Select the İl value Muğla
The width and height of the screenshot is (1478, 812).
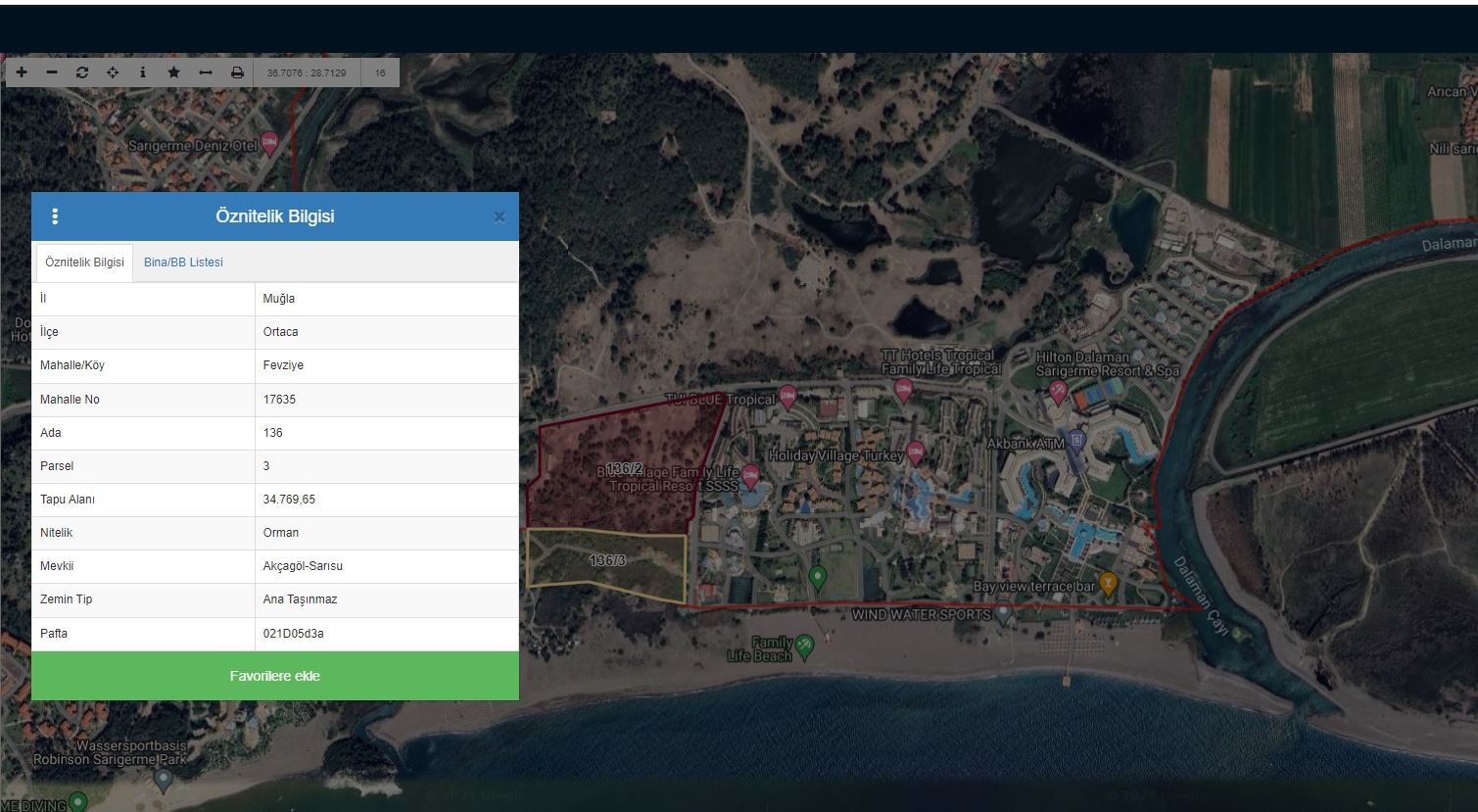[x=279, y=299]
